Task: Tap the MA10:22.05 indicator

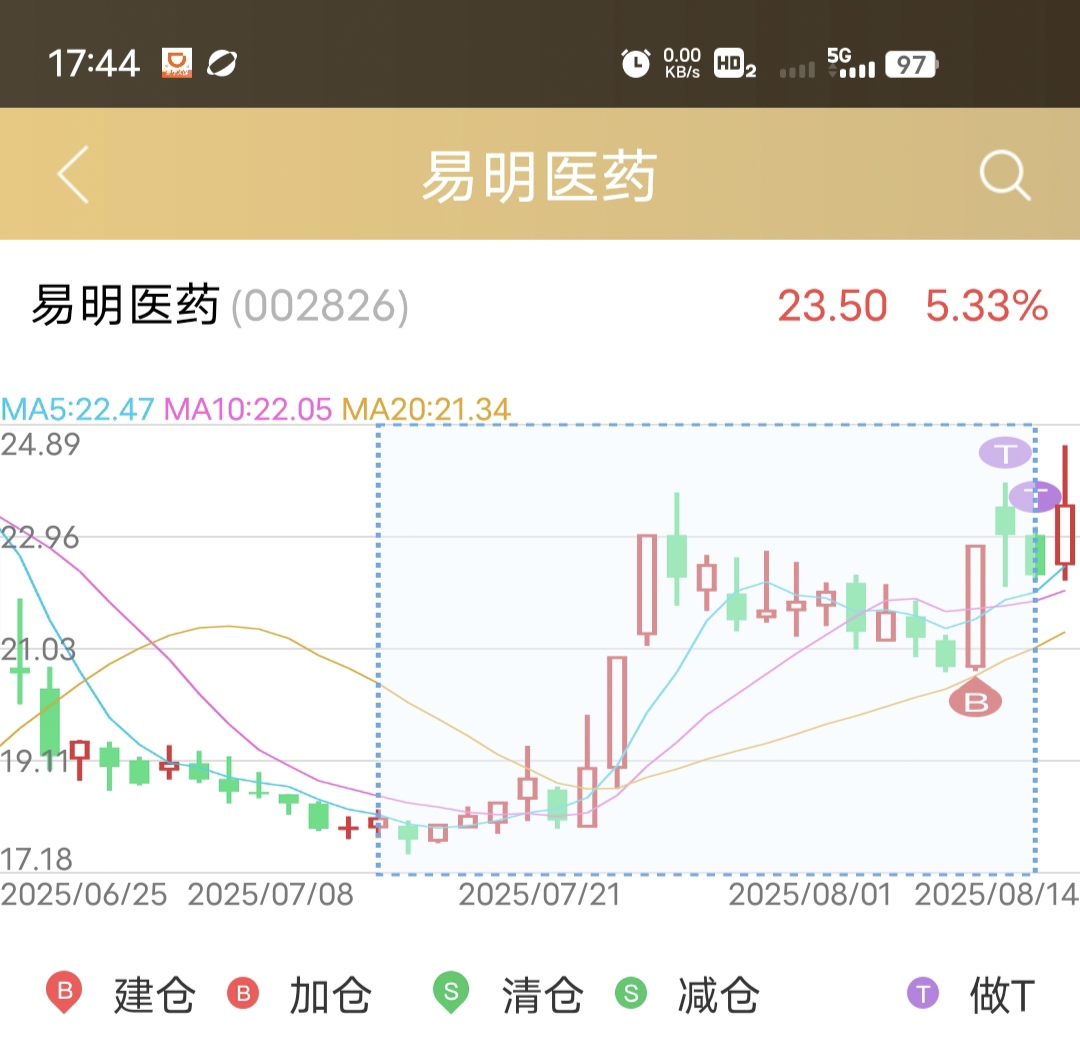Action: [x=248, y=409]
